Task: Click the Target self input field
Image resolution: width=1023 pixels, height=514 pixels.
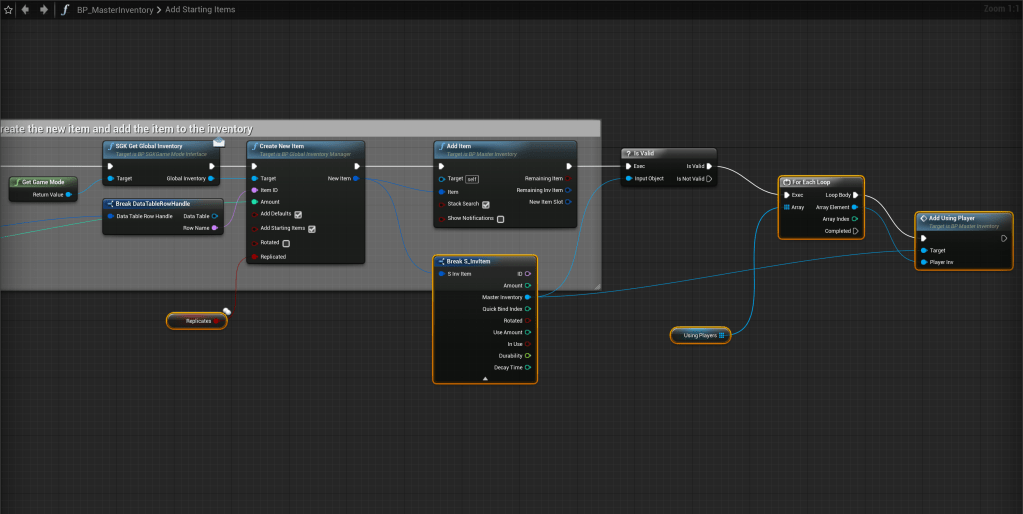Action: (473, 179)
